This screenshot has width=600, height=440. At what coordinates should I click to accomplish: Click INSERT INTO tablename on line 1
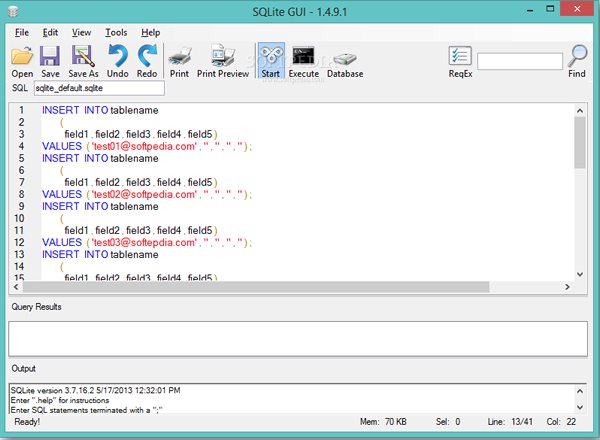100,110
